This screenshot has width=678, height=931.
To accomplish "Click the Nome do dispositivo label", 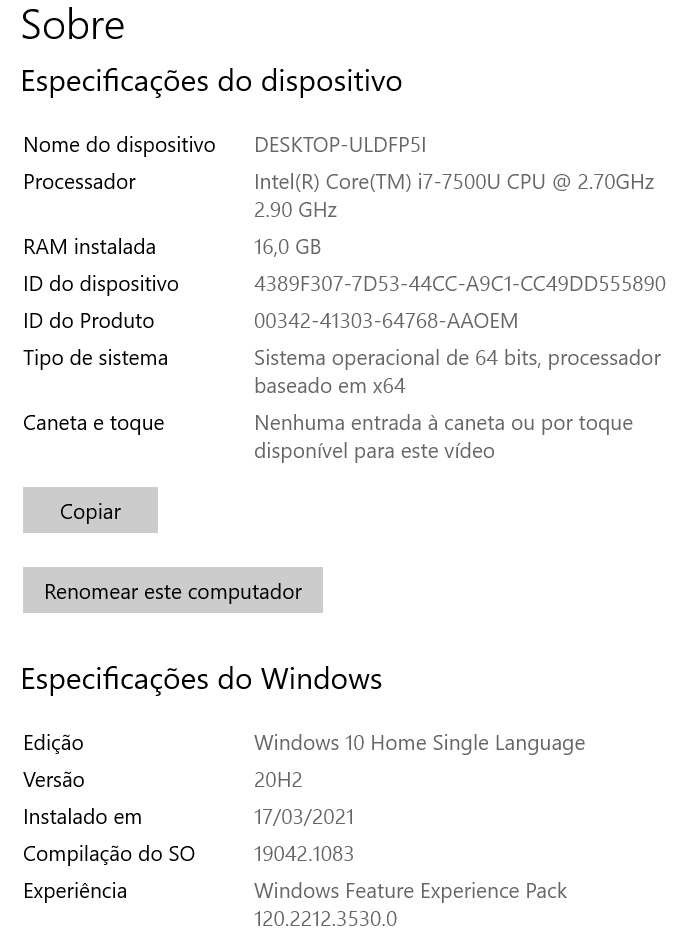I will 119,145.
